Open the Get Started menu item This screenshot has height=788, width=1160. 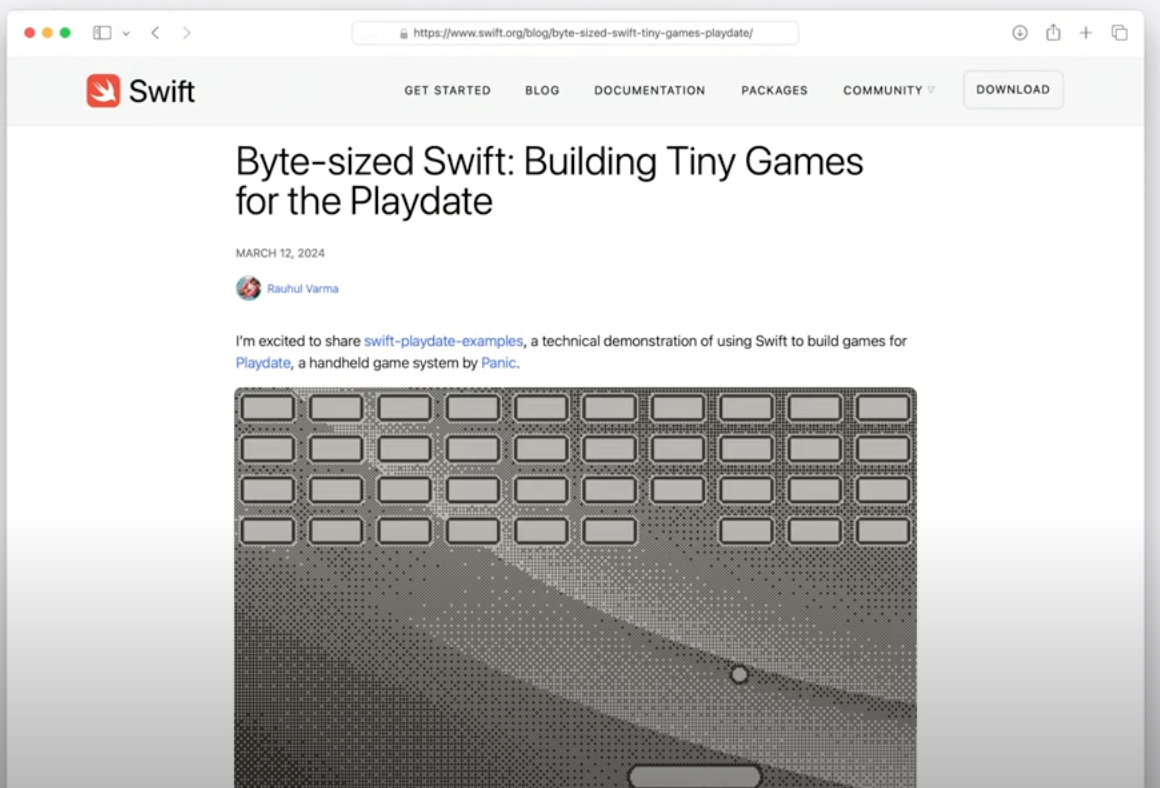point(447,90)
